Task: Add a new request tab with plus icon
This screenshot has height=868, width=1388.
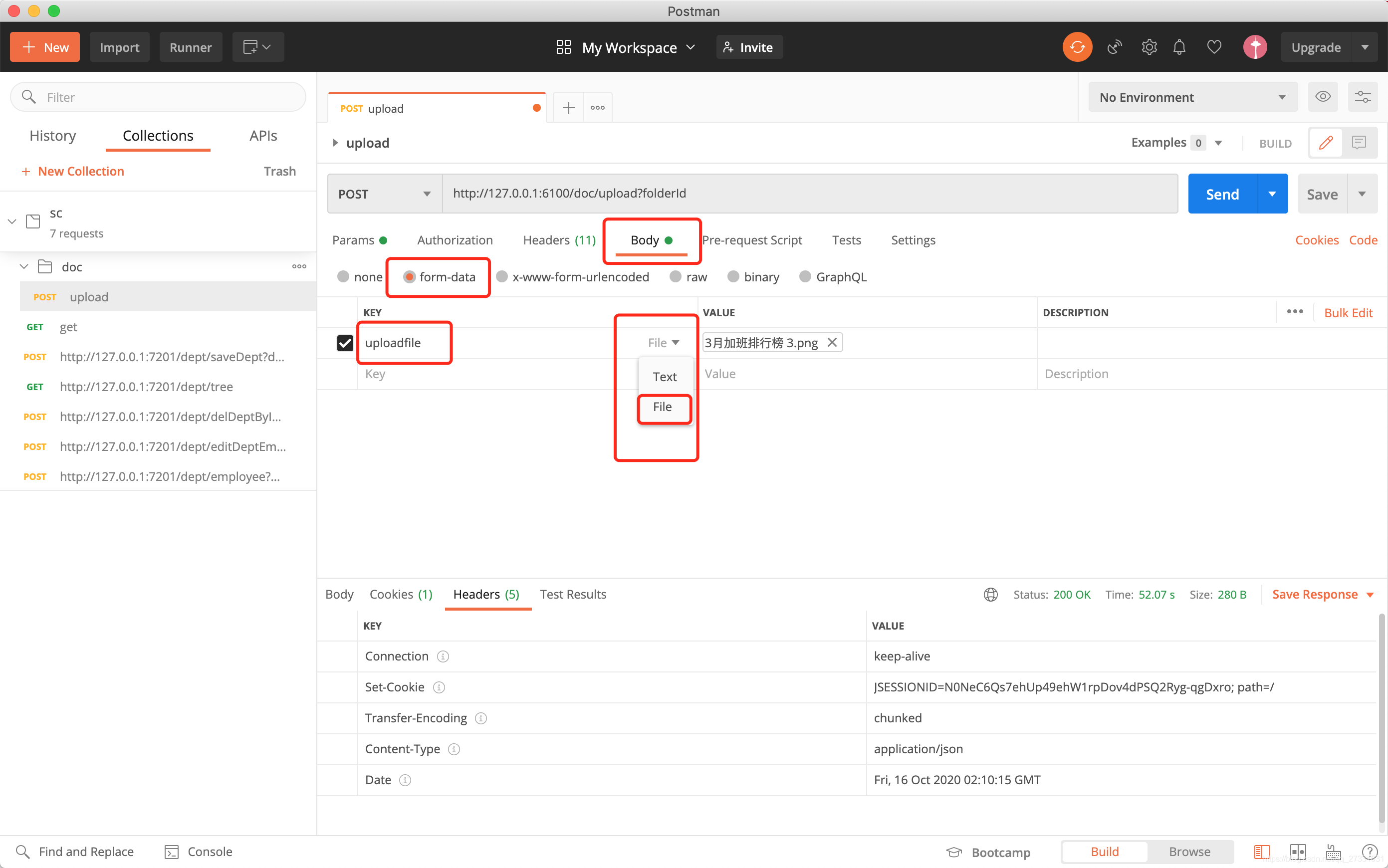Action: (568, 107)
